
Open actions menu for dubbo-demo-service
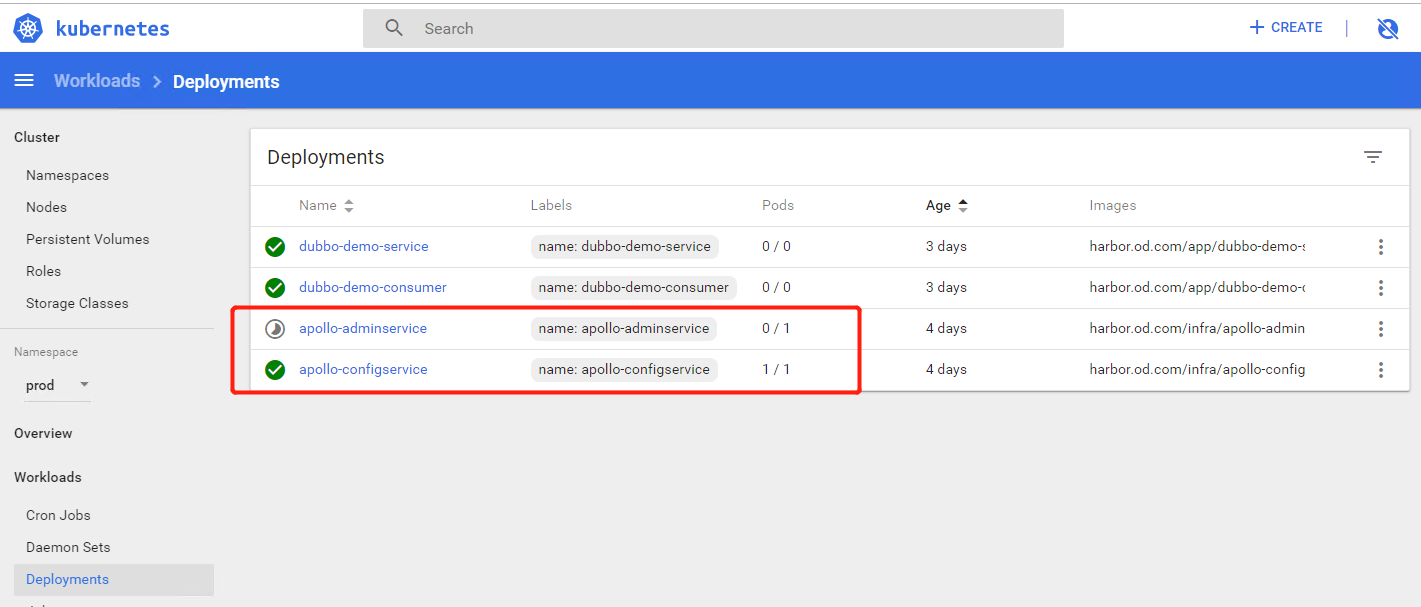pyautogui.click(x=1381, y=247)
